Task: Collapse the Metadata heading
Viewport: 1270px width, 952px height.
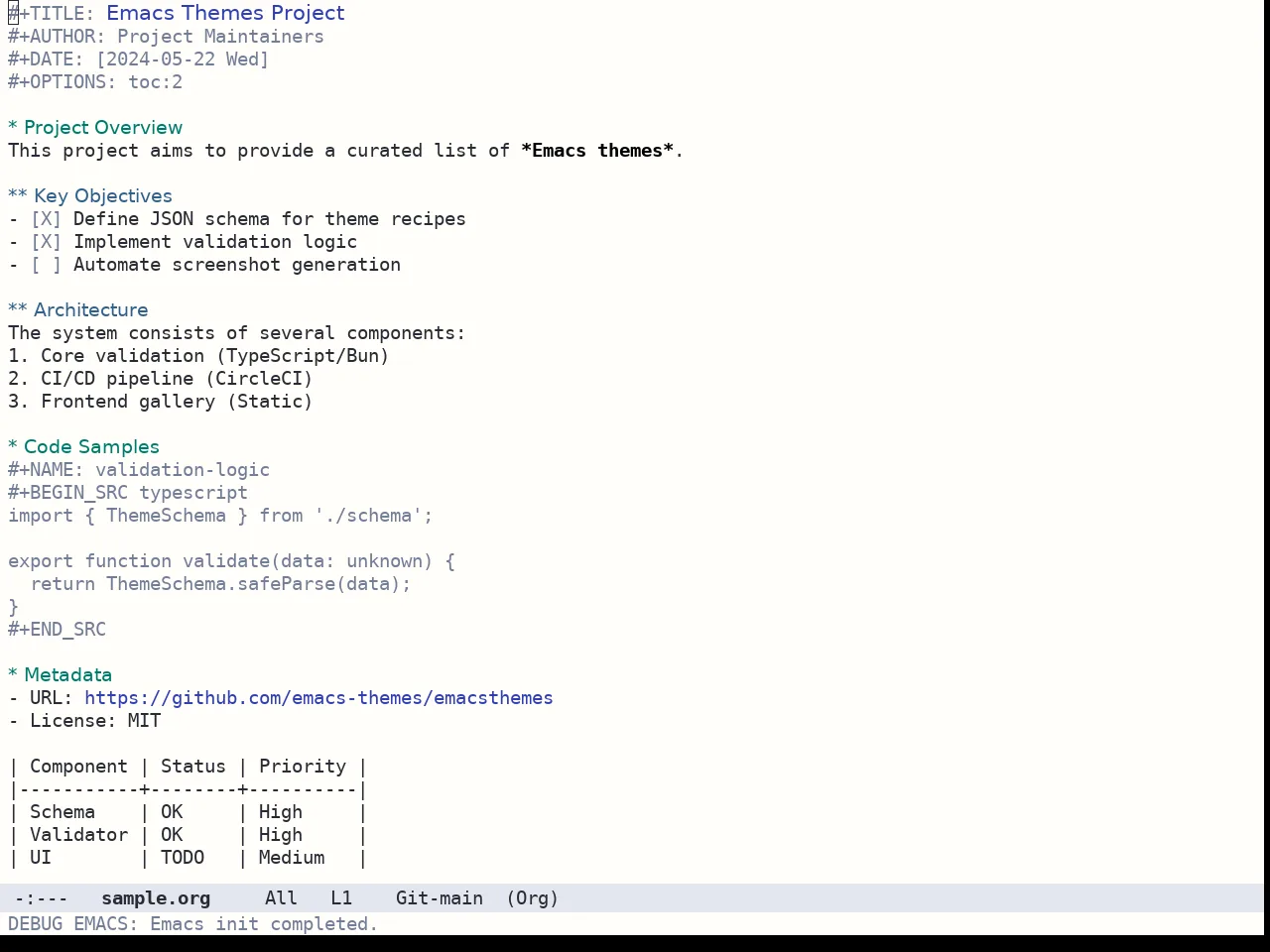Action: 61,675
